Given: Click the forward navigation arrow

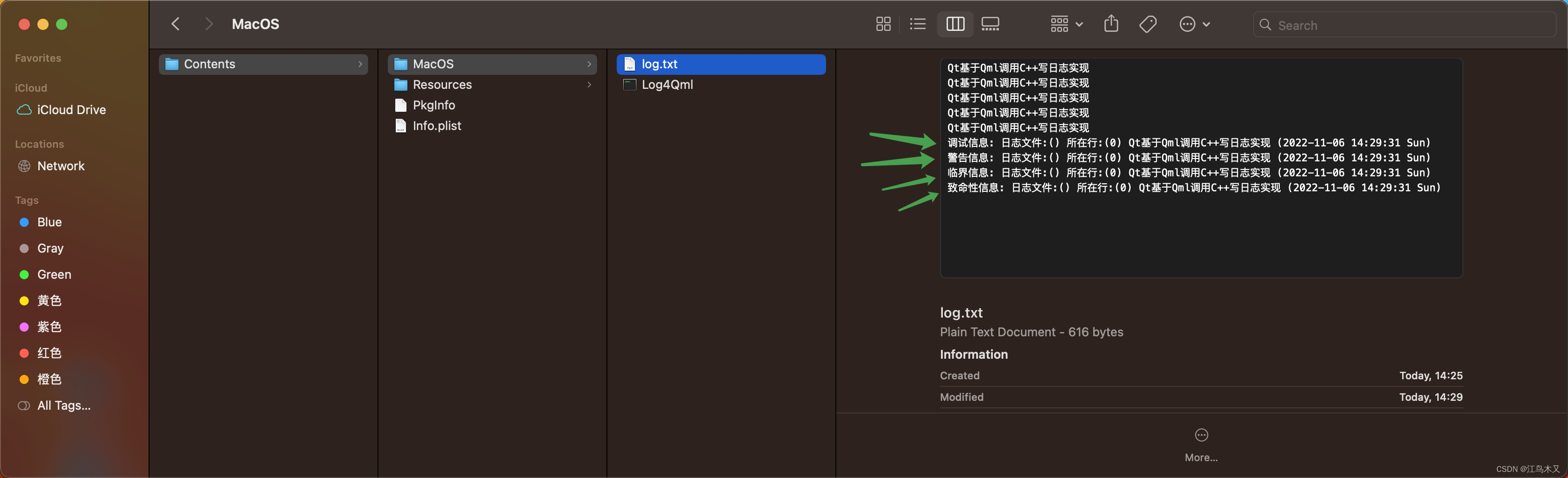Looking at the screenshot, I should pos(209,24).
